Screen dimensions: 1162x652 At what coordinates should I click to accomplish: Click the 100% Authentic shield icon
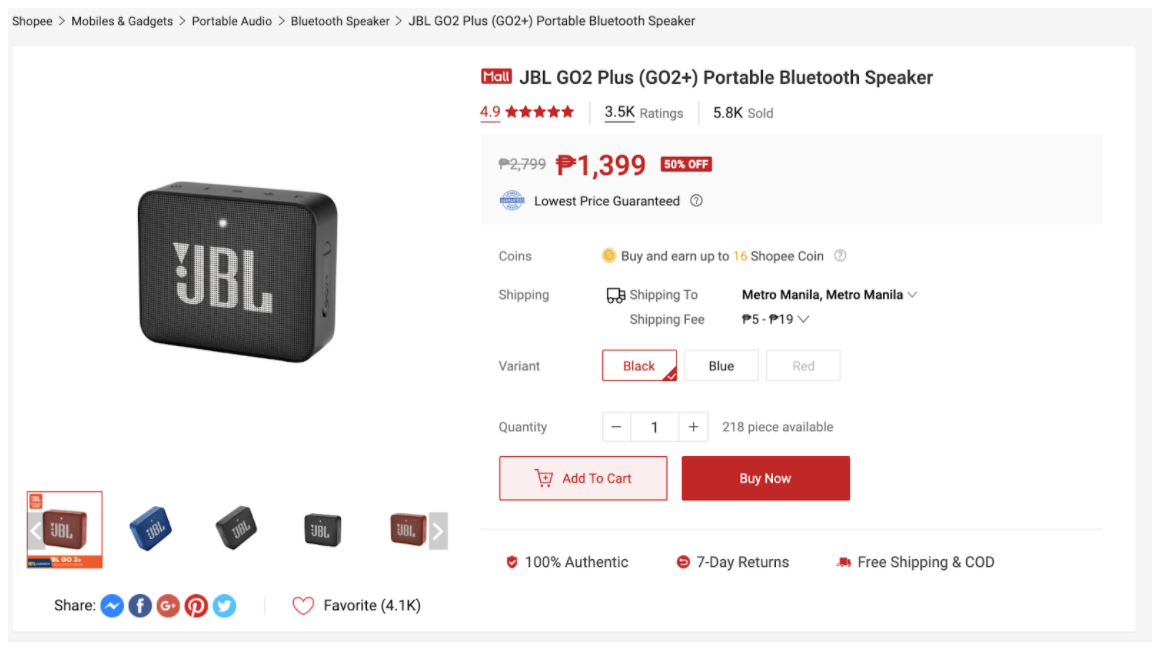click(512, 562)
